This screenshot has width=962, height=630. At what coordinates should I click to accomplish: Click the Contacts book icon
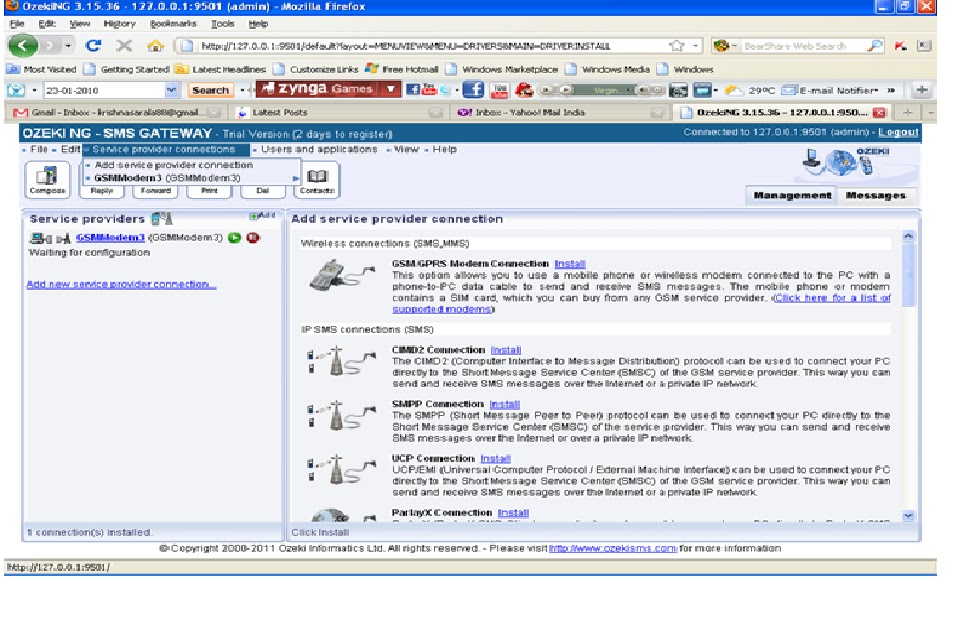click(317, 180)
